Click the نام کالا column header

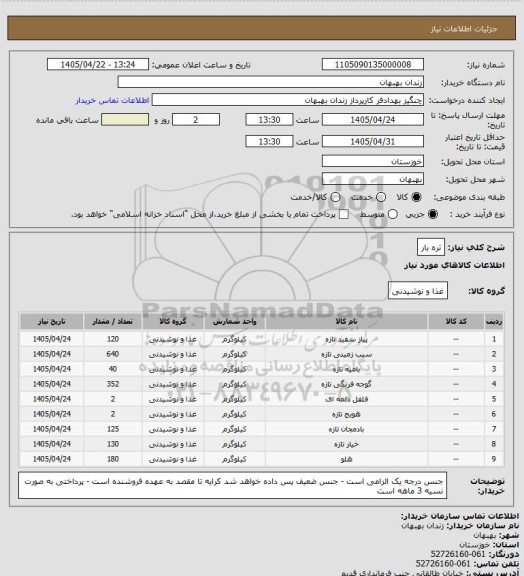coord(346,321)
